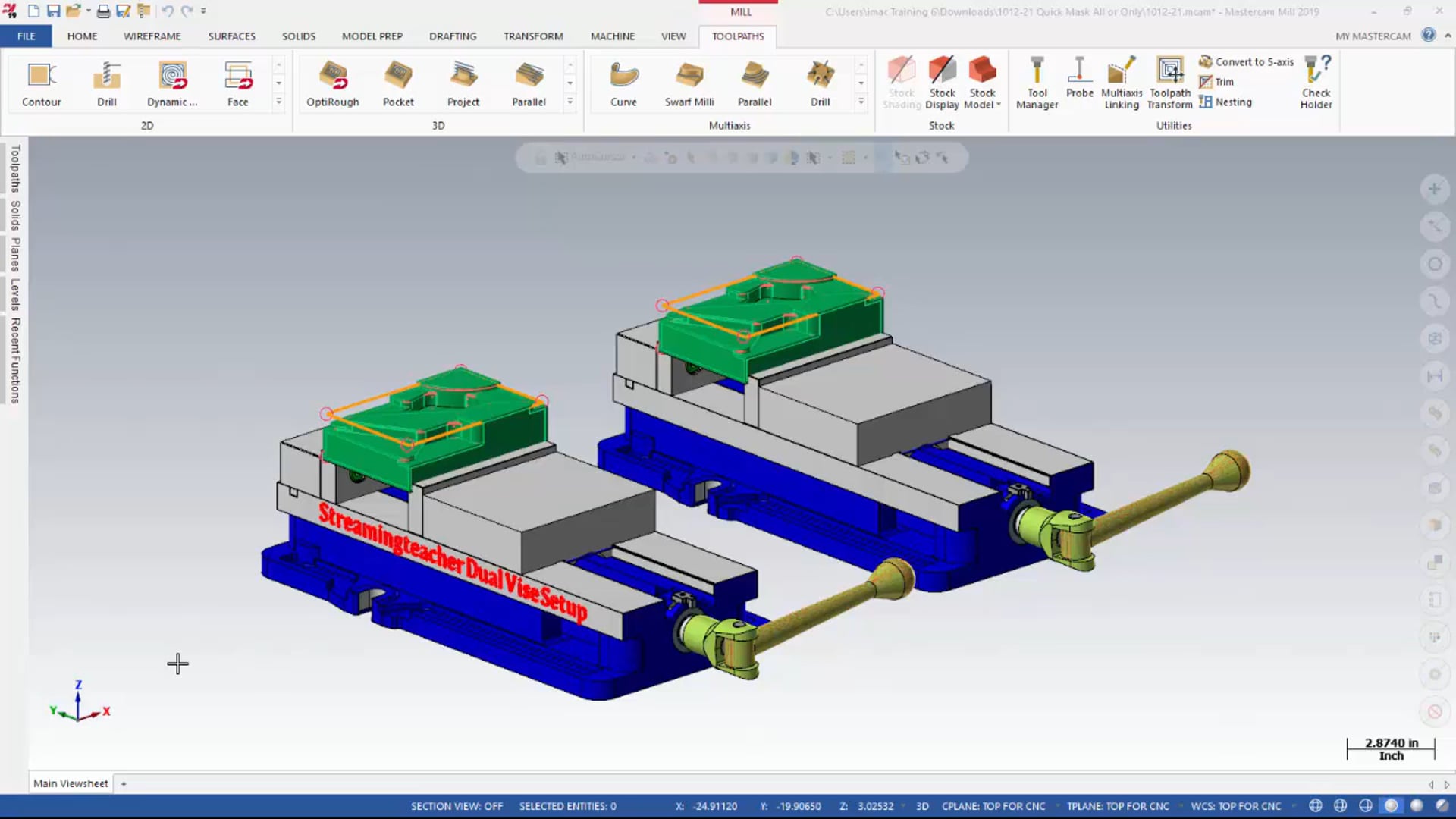Run Check Holder

click(1316, 83)
